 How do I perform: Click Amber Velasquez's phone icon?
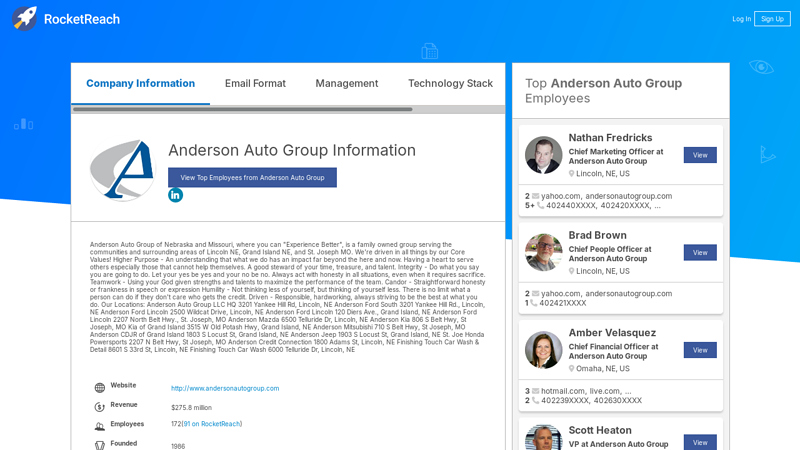tap(535, 401)
